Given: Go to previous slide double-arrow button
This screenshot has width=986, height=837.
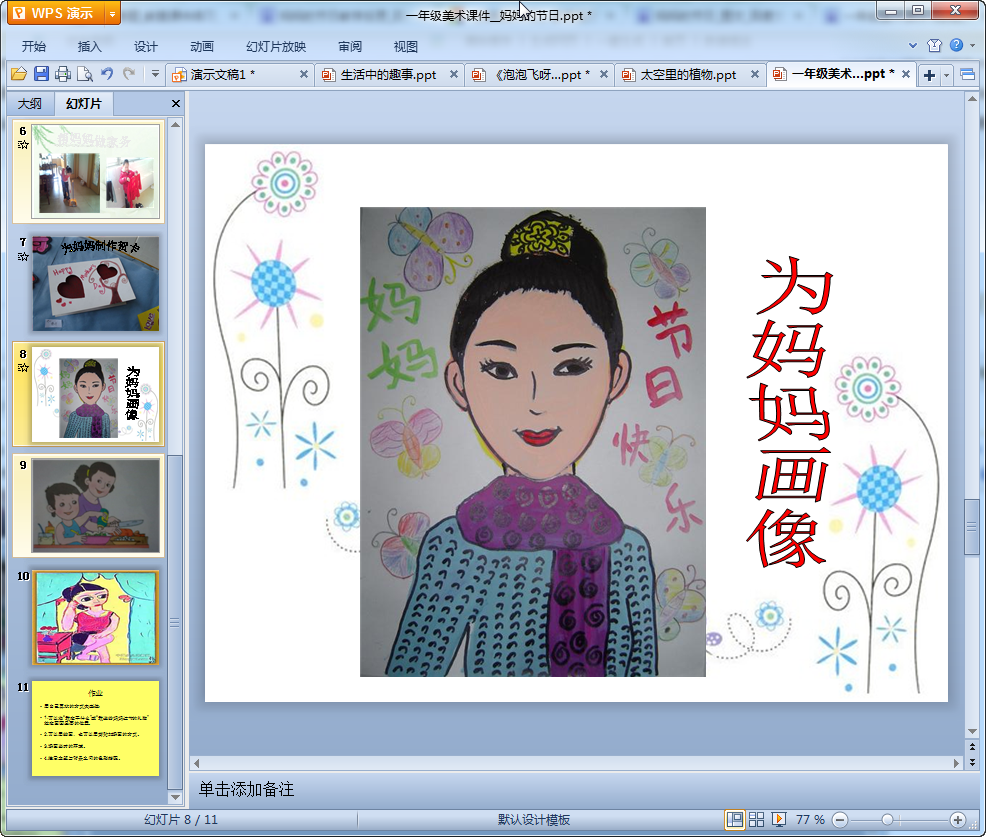Looking at the screenshot, I should [x=972, y=747].
